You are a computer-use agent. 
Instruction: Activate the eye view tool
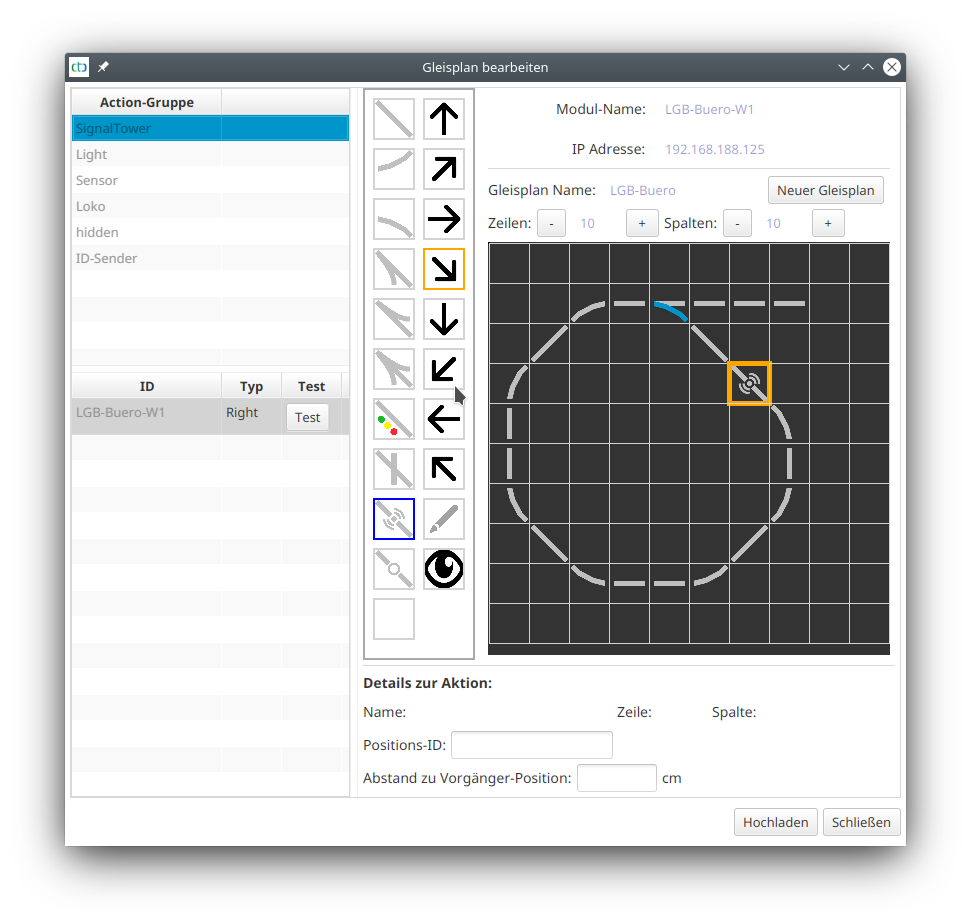443,568
